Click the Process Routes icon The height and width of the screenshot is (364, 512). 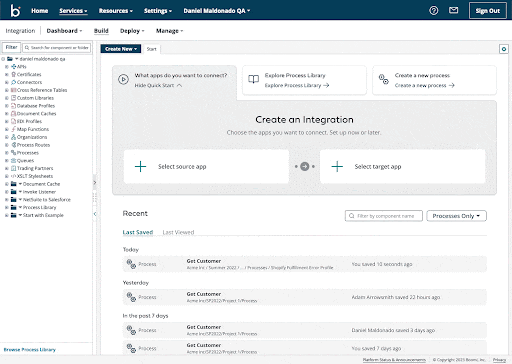(14, 145)
